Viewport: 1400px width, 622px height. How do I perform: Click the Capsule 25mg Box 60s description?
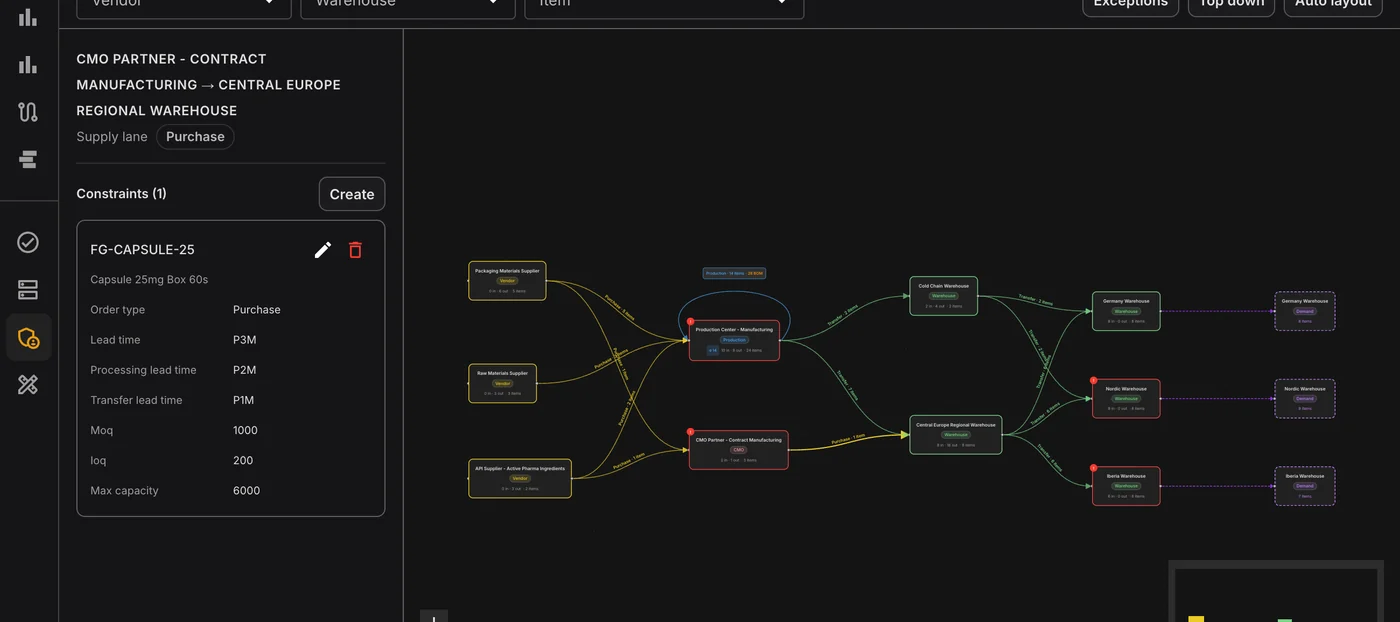[149, 280]
